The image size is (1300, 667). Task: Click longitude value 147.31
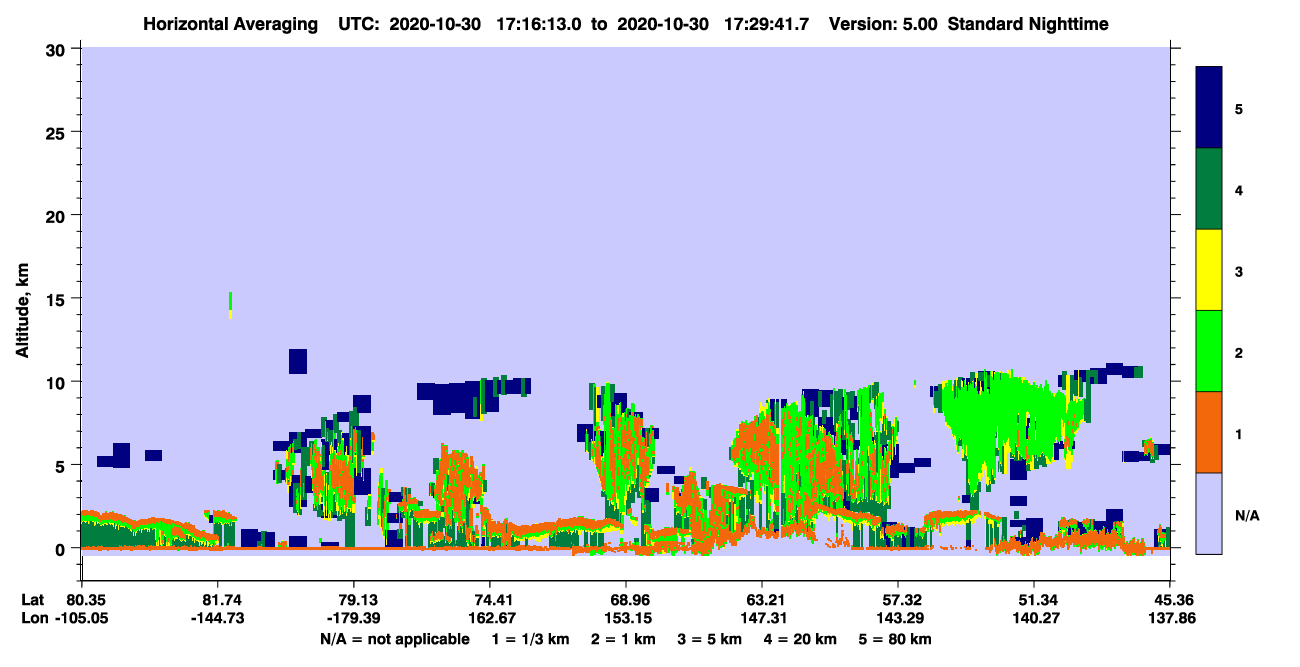[762, 618]
